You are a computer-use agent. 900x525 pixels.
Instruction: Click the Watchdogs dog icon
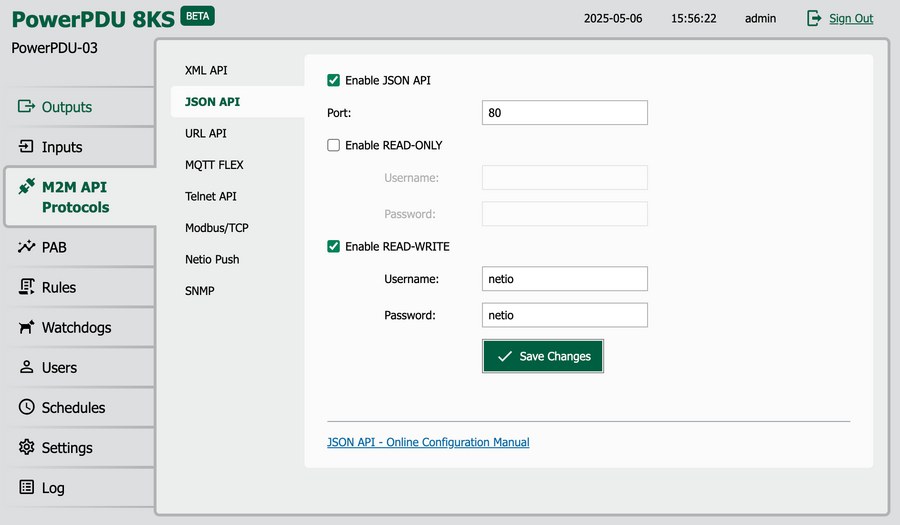point(26,327)
